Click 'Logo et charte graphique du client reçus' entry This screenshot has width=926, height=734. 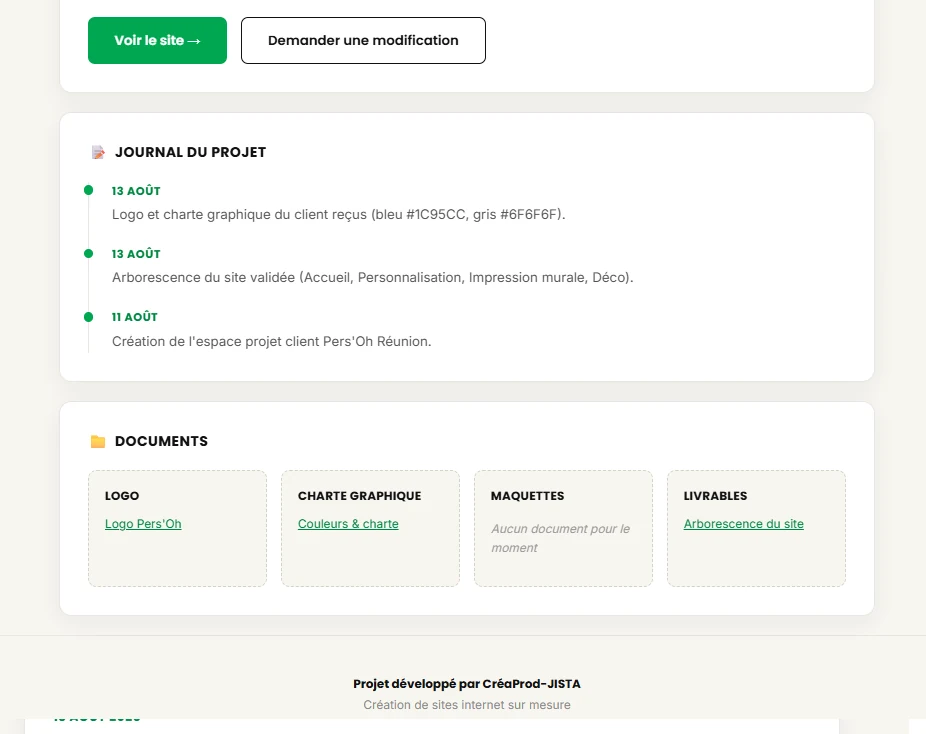[338, 214]
